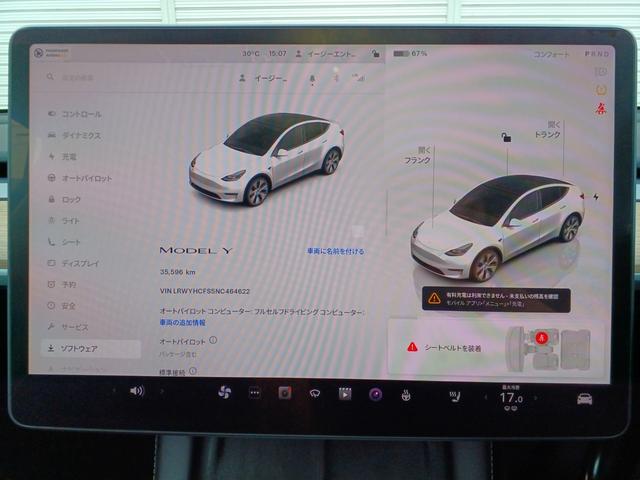Toggle the door lock icon above car
Image resolution: width=640 pixels, height=480 pixels.
pyautogui.click(x=507, y=140)
